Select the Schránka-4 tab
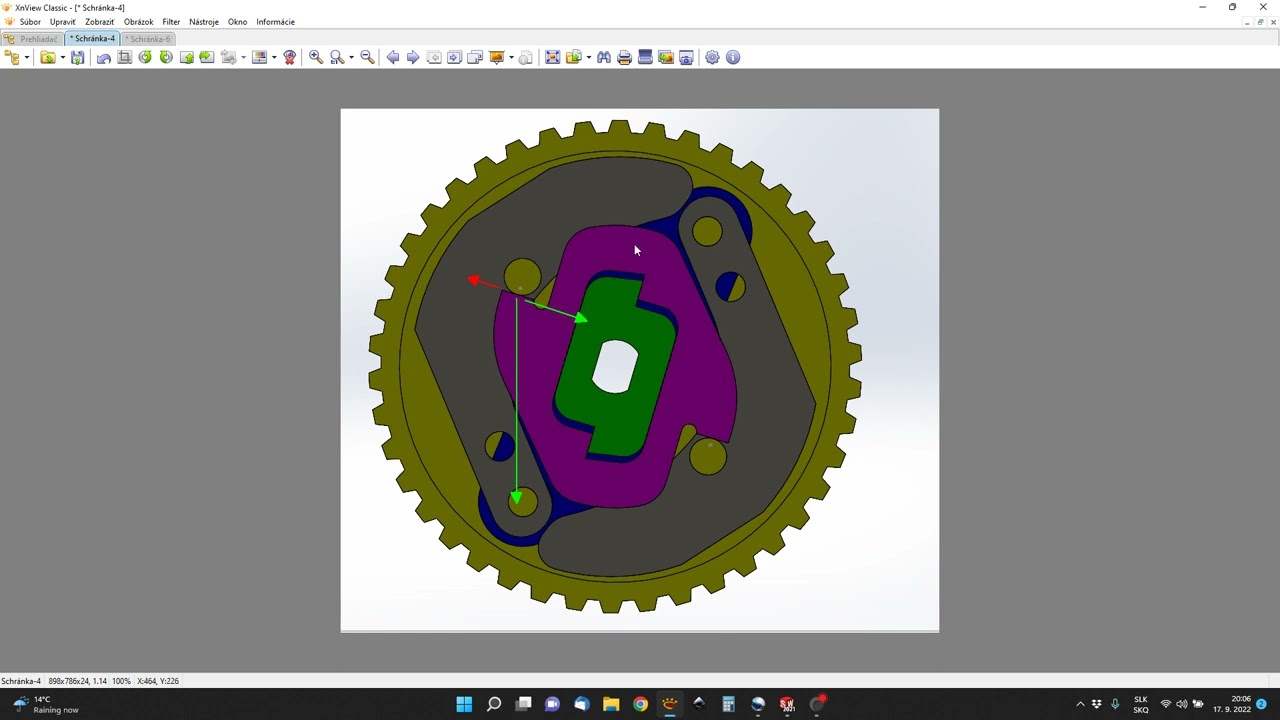Image resolution: width=1280 pixels, height=720 pixels. 93,39
